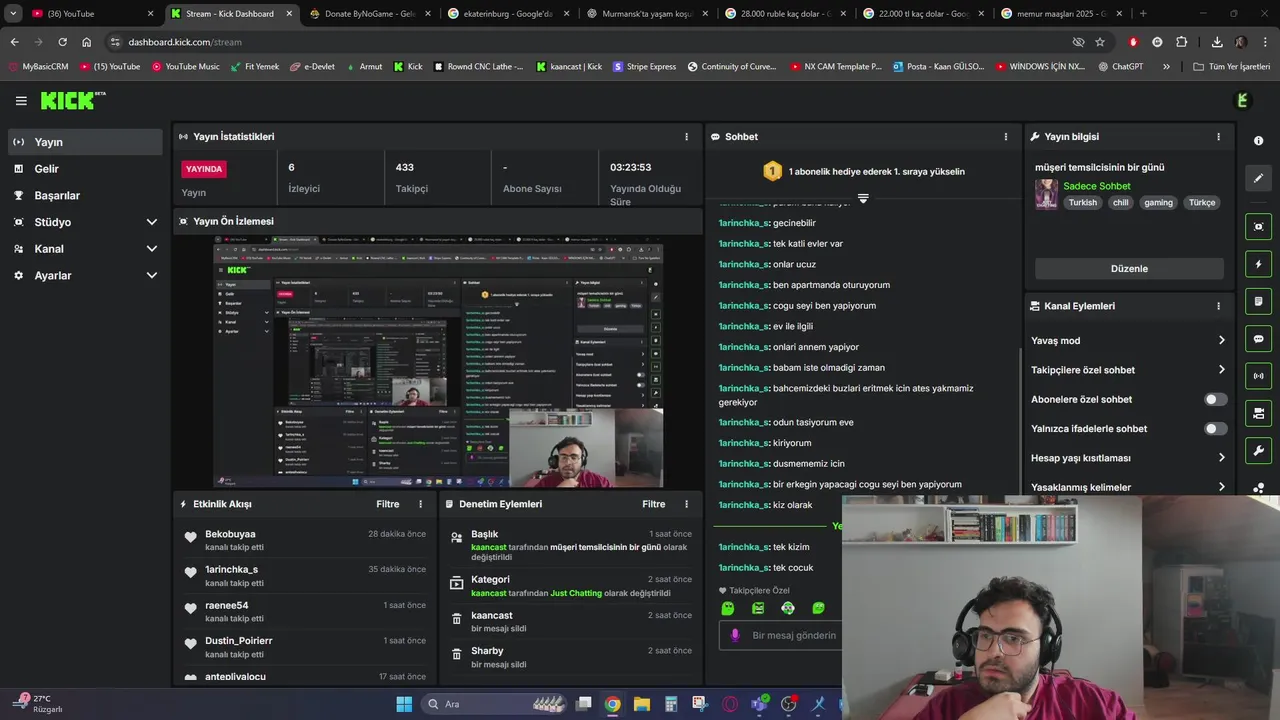
Task: Click the stream preview thumbnail
Action: click(x=438, y=362)
